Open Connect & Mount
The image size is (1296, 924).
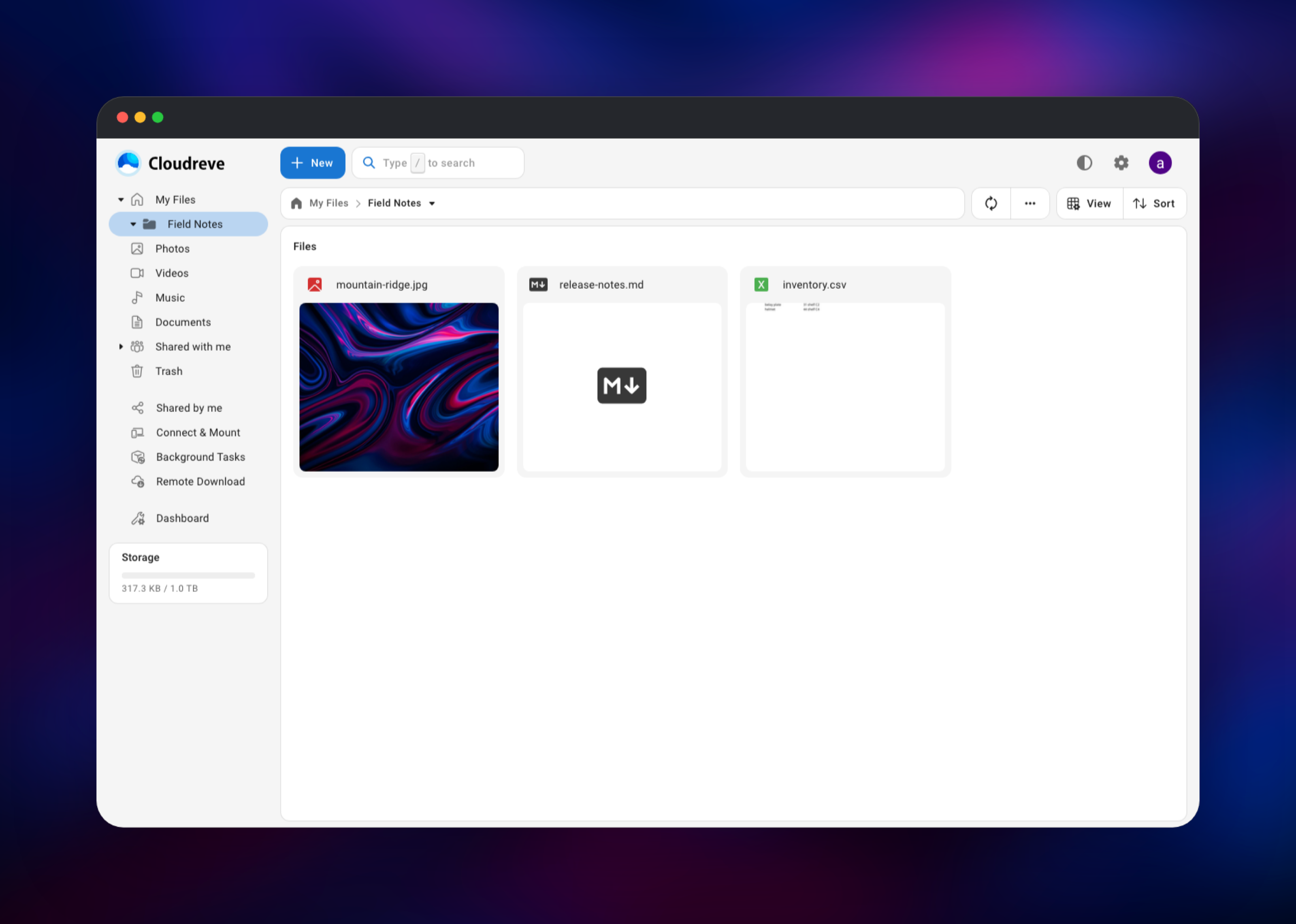tap(188, 432)
